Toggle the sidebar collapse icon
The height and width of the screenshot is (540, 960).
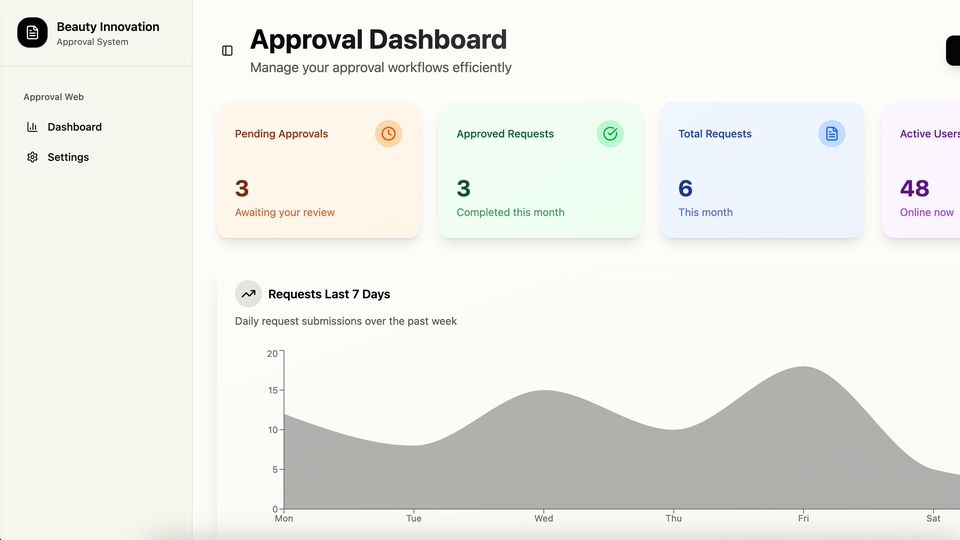pos(227,51)
